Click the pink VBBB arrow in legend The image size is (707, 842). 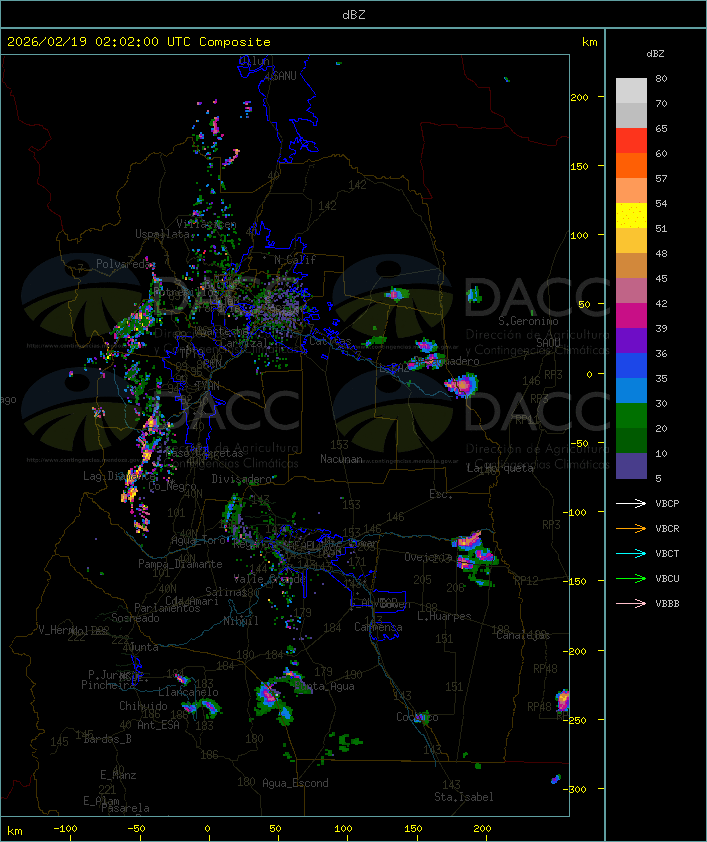tap(631, 604)
